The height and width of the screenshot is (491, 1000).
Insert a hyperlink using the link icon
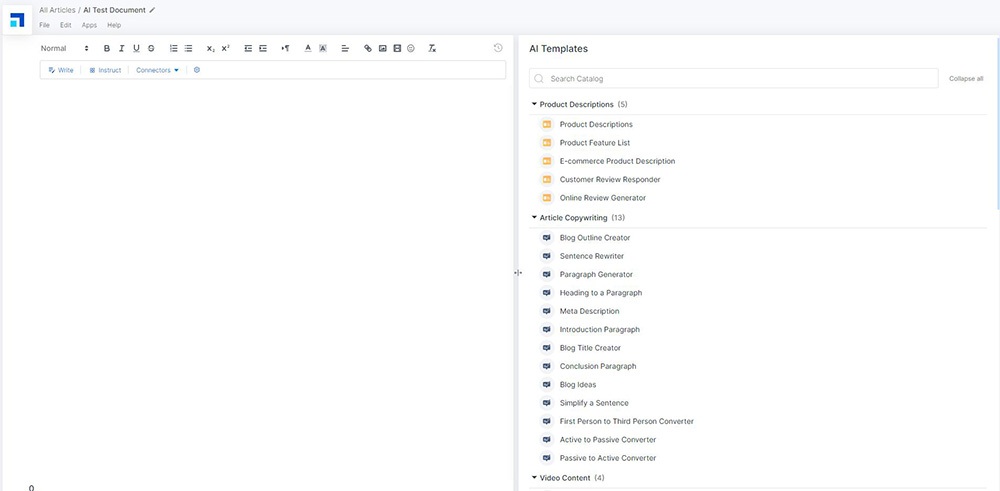pyautogui.click(x=368, y=48)
